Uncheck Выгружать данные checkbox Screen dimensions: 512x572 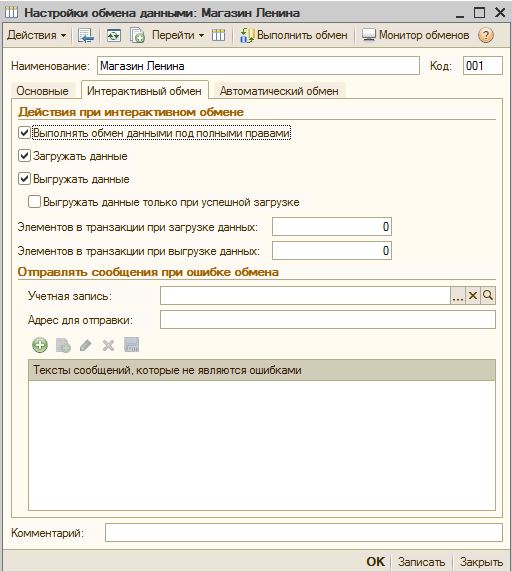(24, 179)
